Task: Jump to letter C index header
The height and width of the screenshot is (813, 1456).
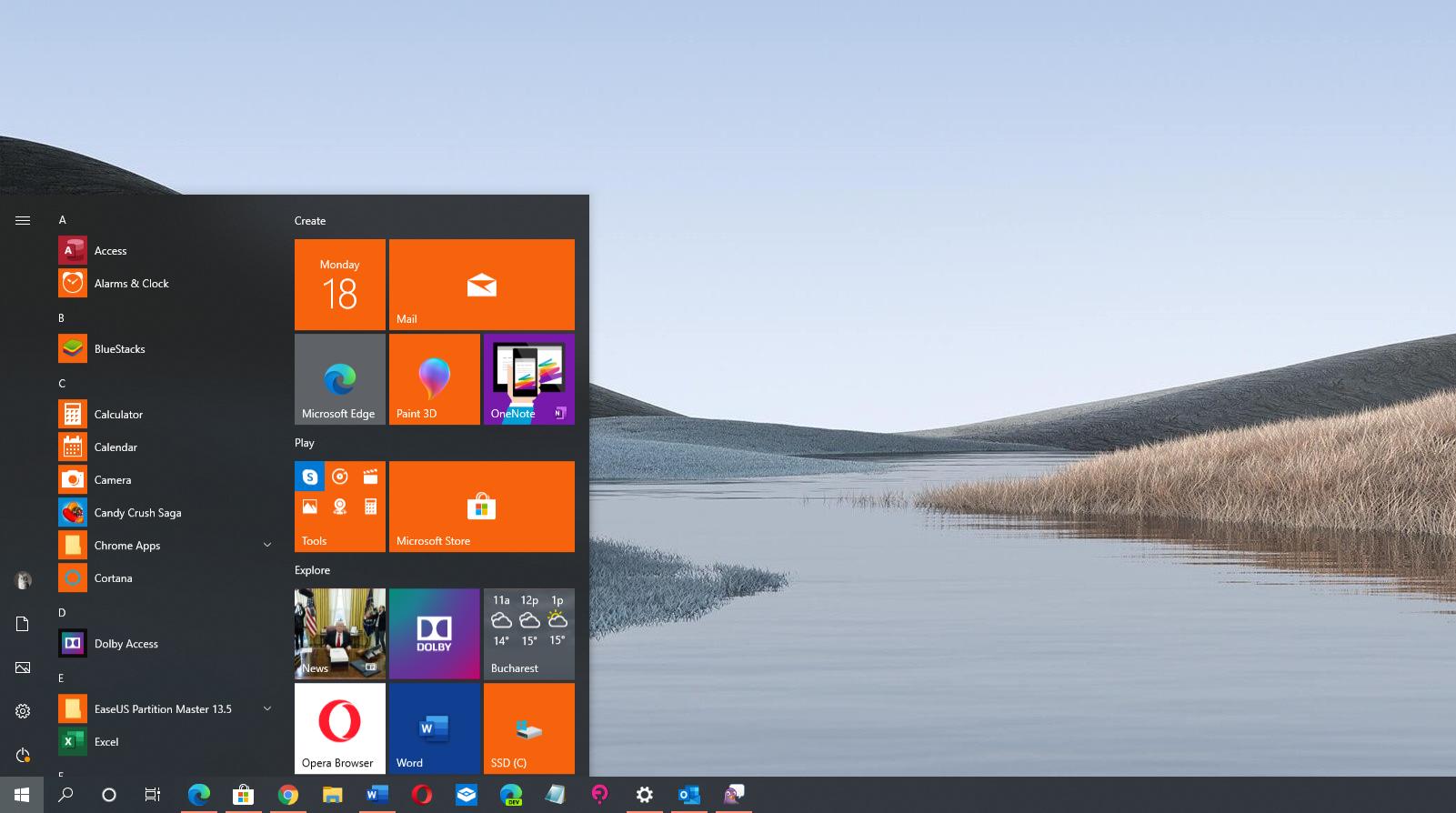Action: click(x=62, y=384)
